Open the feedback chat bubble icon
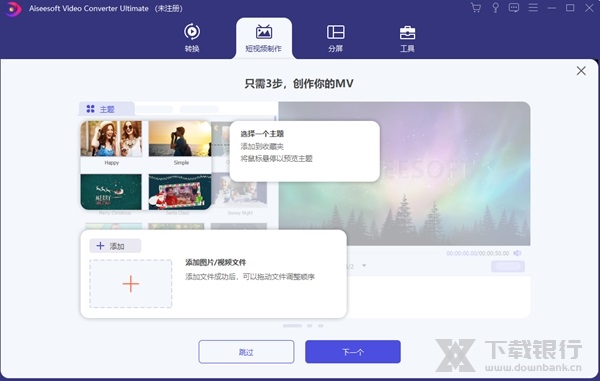The height and width of the screenshot is (381, 600). 514,8
